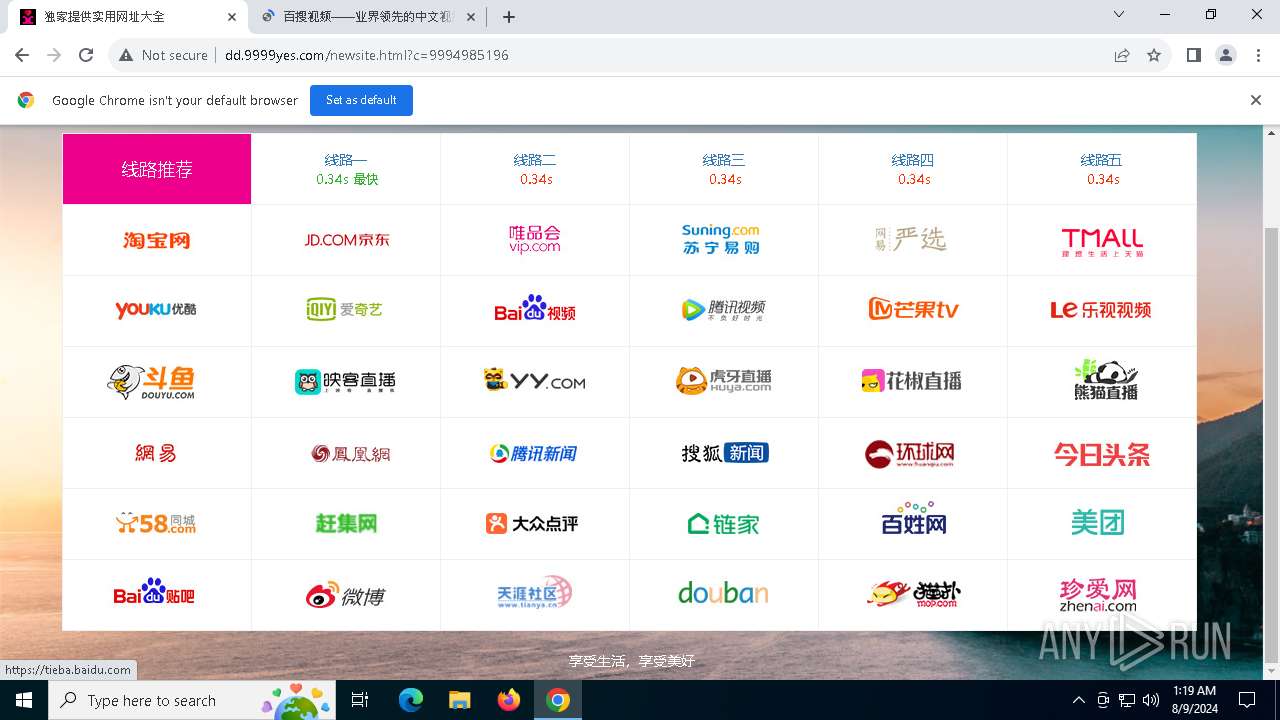Open the volume control in tray

point(1151,700)
